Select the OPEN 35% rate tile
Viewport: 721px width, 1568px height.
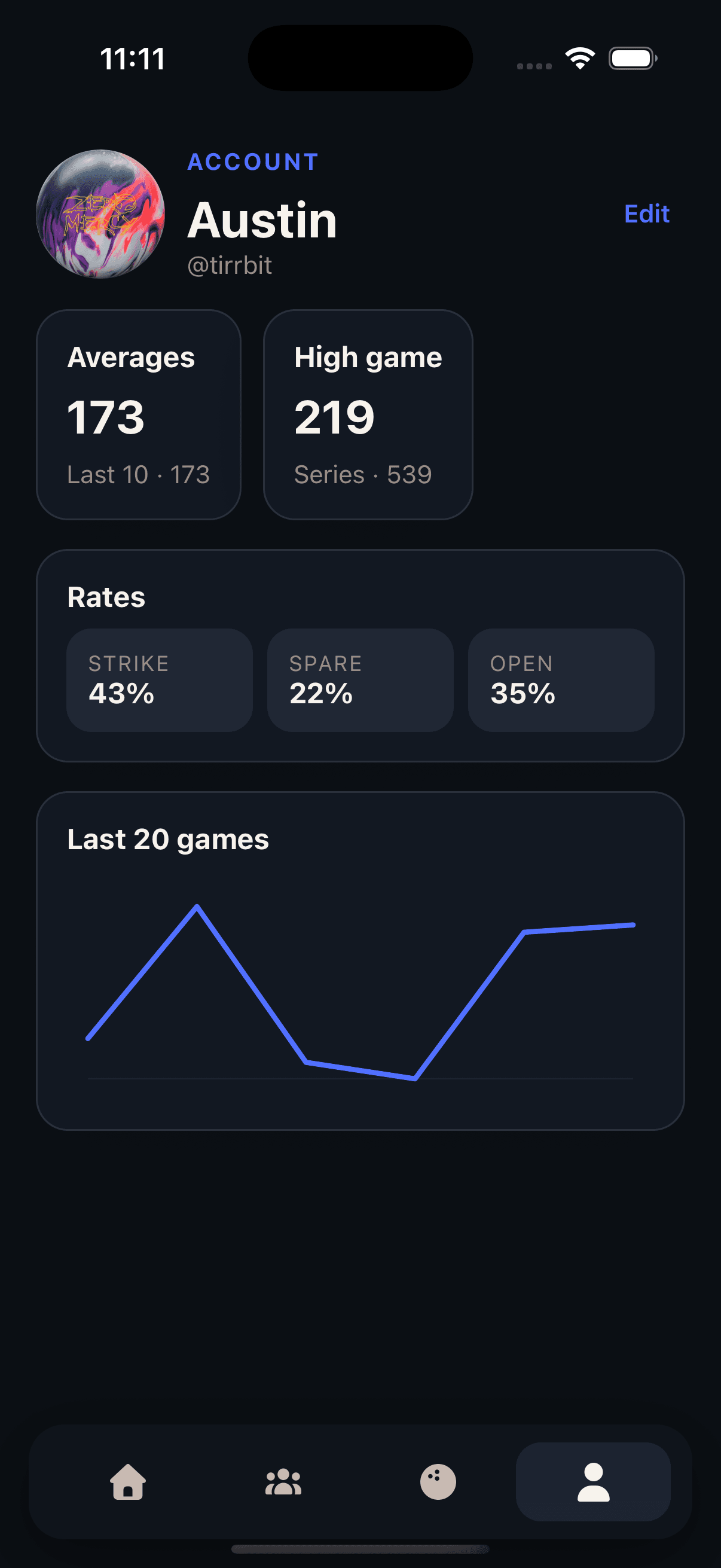pyautogui.click(x=561, y=680)
